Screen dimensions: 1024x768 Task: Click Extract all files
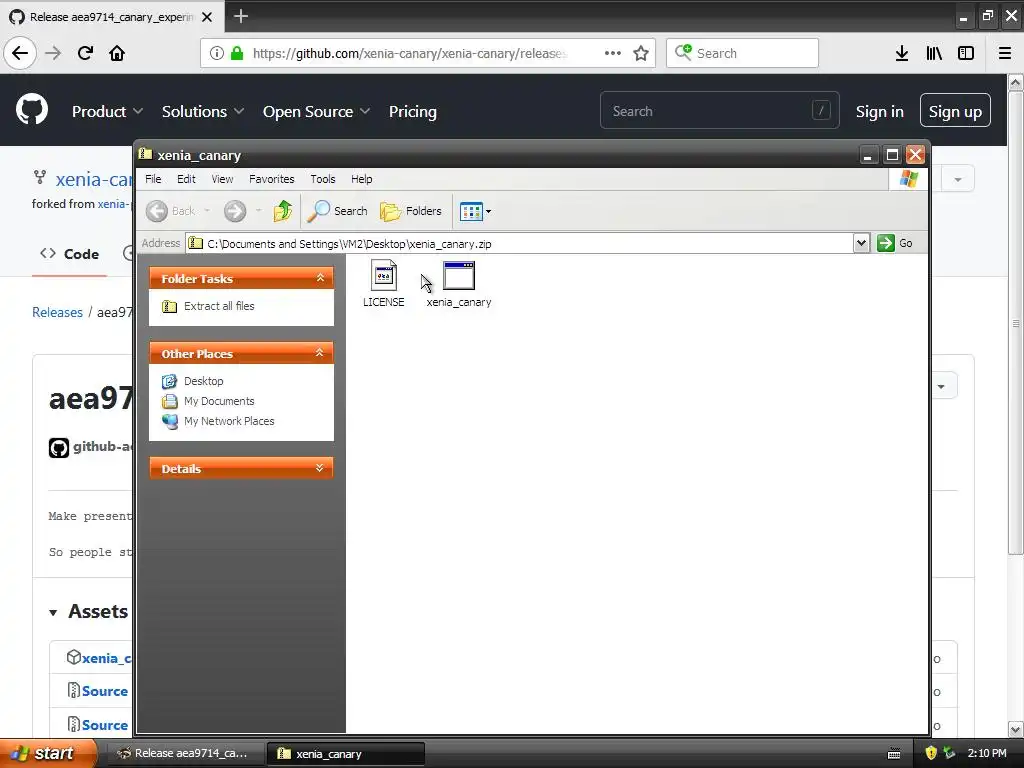tap(219, 306)
